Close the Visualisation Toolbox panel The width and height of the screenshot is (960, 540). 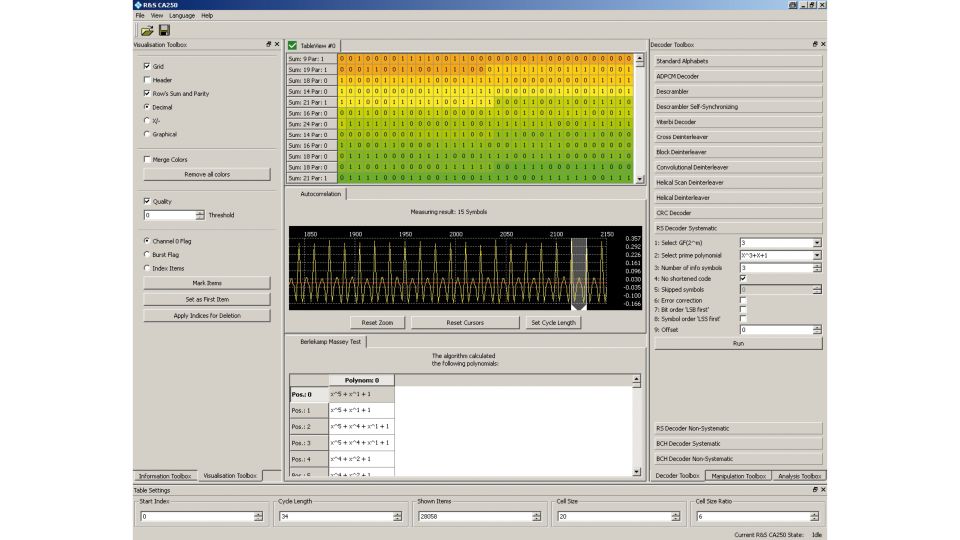point(277,44)
